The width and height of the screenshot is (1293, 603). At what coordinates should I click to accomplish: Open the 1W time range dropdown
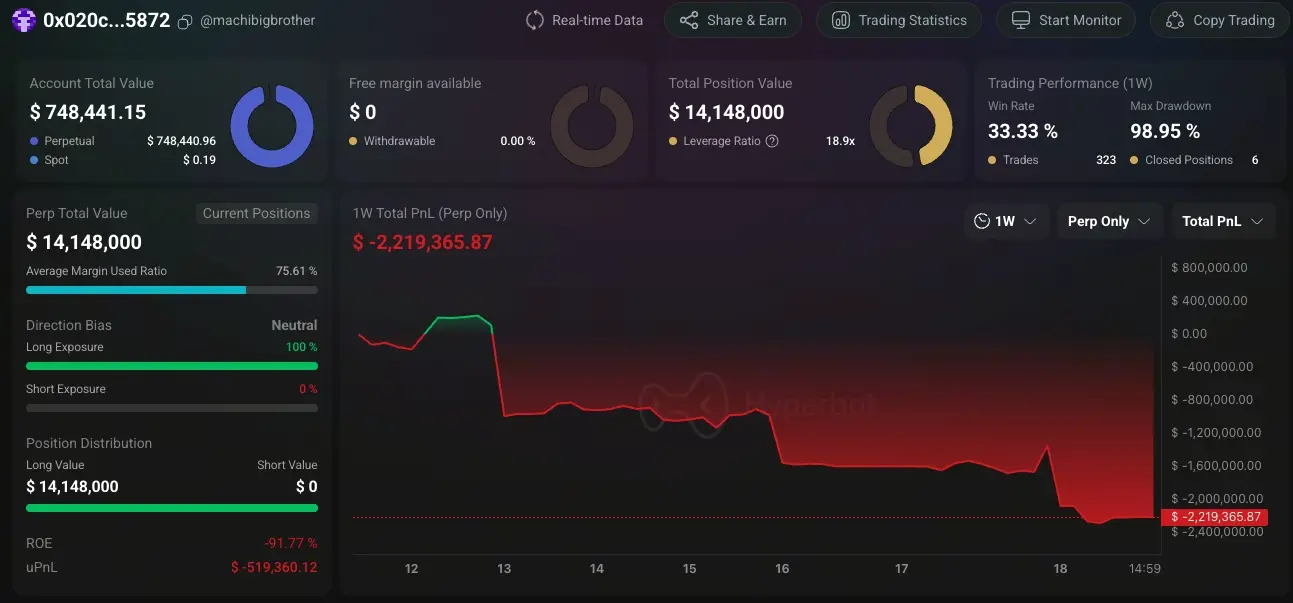tap(1006, 221)
